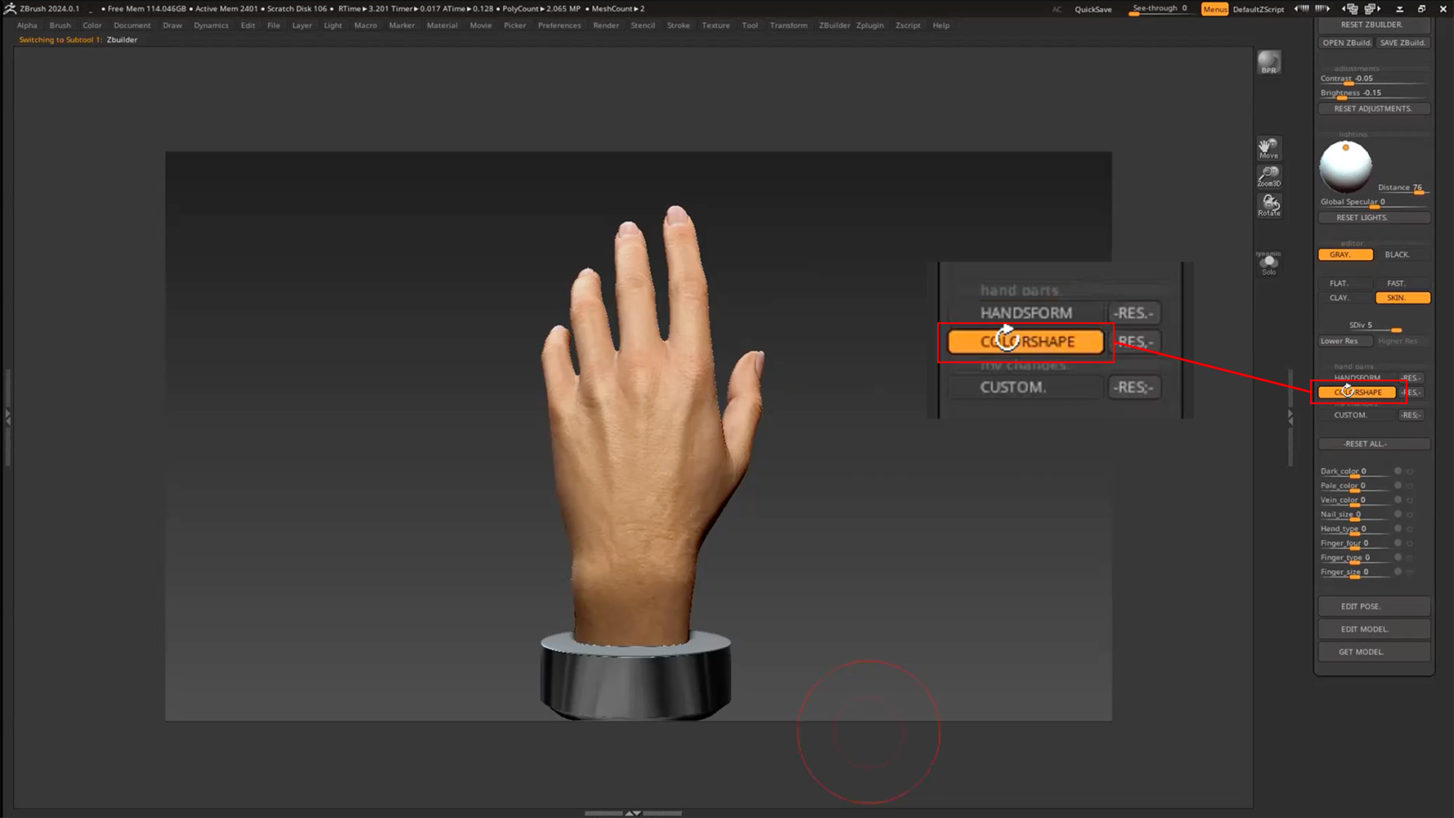The width and height of the screenshot is (1454, 818).
Task: Select the Rotate navigation icon
Action: (x=1268, y=205)
